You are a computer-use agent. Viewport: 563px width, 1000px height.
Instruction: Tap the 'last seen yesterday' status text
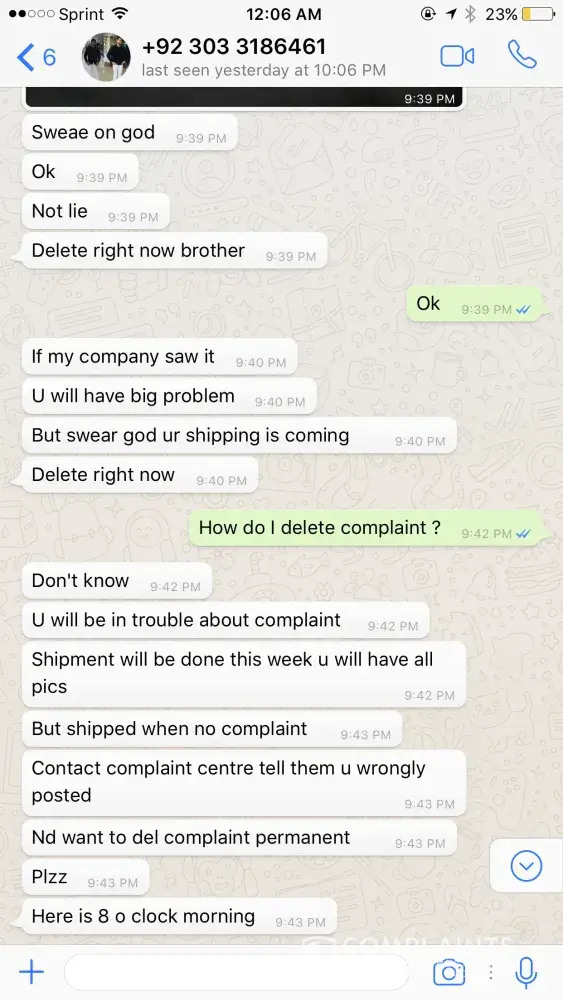[x=263, y=70]
